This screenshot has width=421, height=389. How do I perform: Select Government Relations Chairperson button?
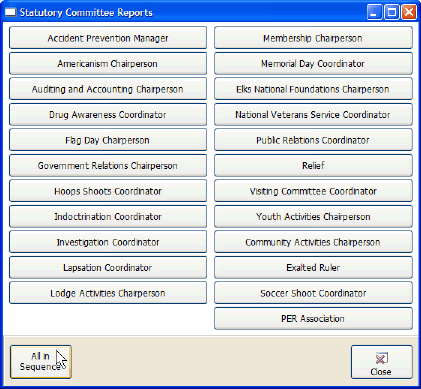pyautogui.click(x=108, y=166)
